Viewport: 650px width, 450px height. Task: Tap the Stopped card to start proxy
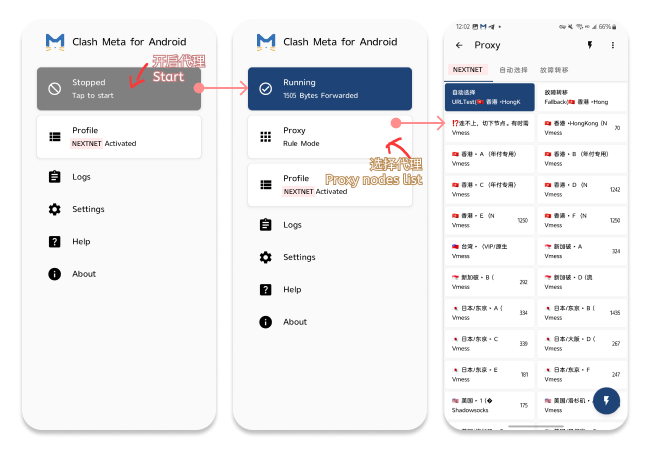point(118,89)
